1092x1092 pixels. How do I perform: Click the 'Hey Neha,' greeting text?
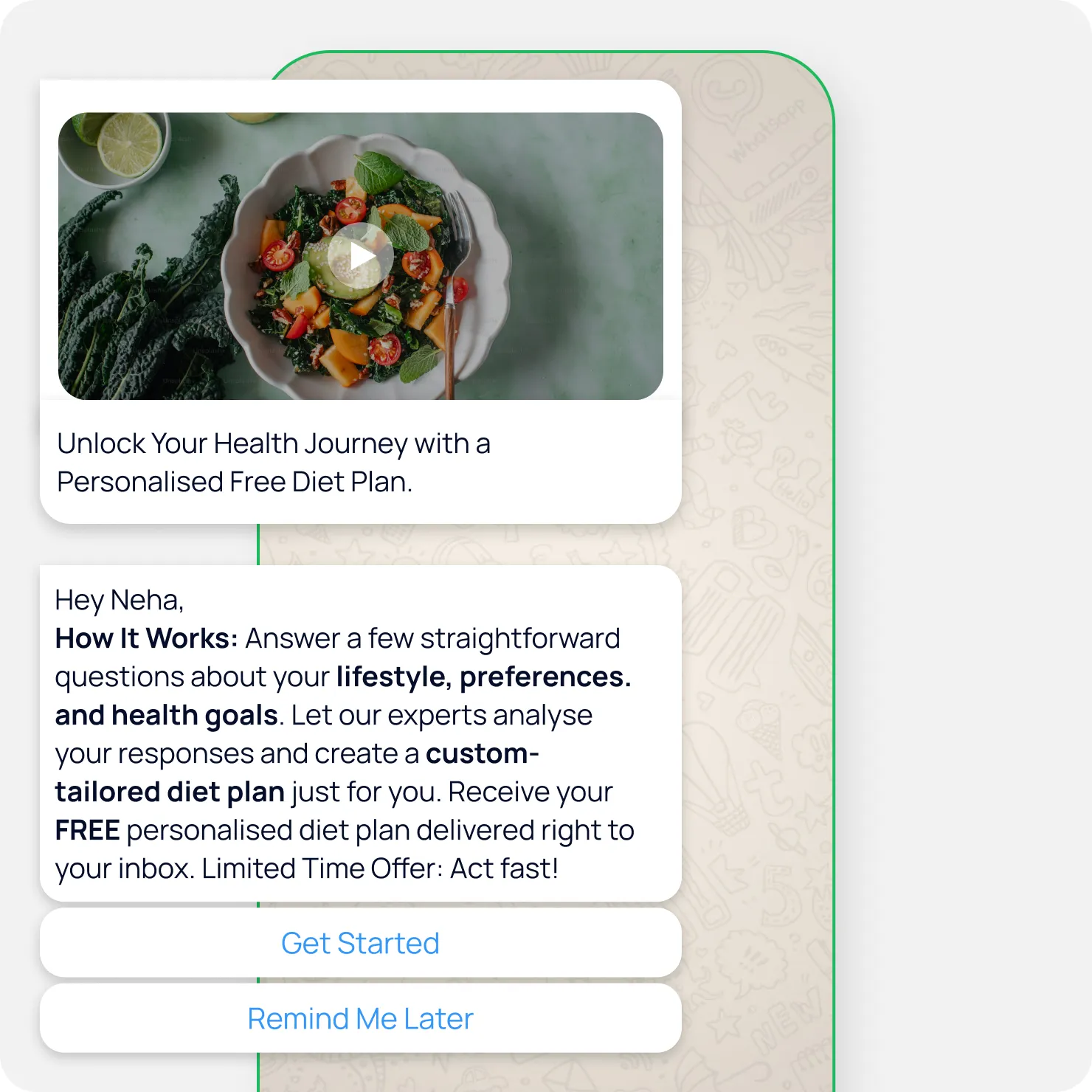(x=120, y=600)
